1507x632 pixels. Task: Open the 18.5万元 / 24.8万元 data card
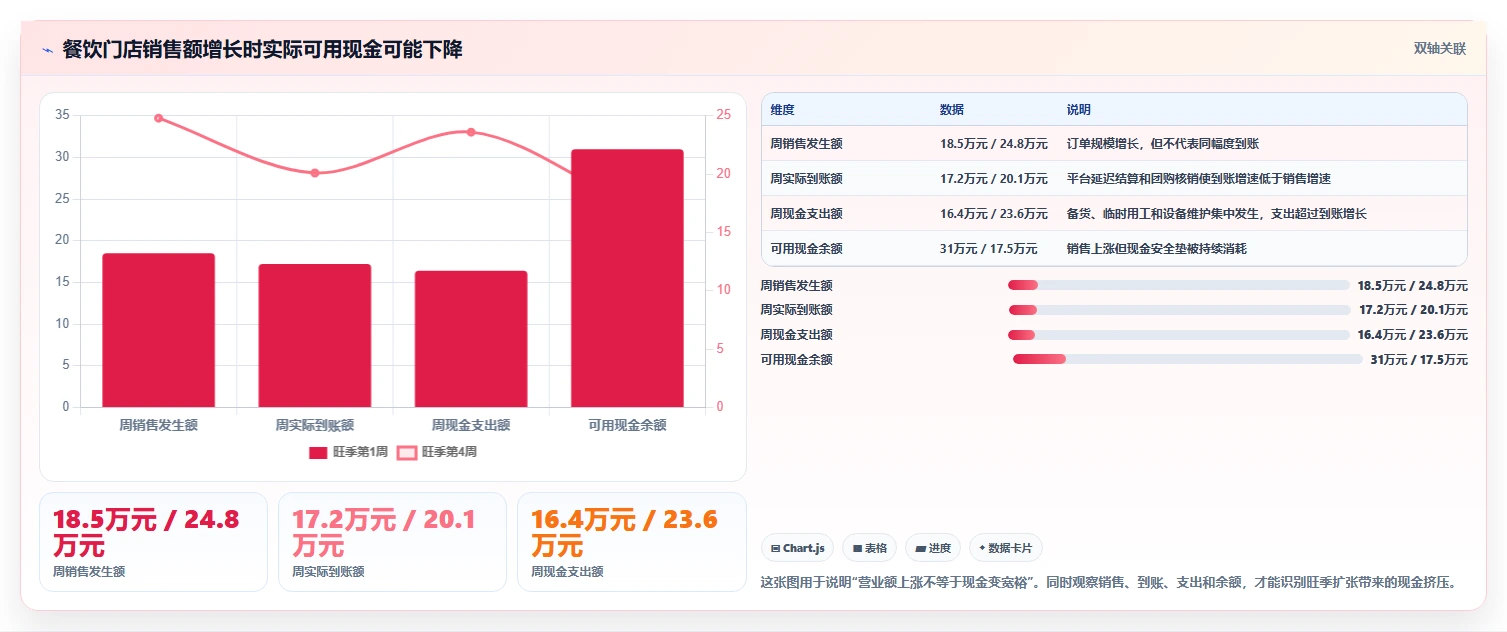153,542
